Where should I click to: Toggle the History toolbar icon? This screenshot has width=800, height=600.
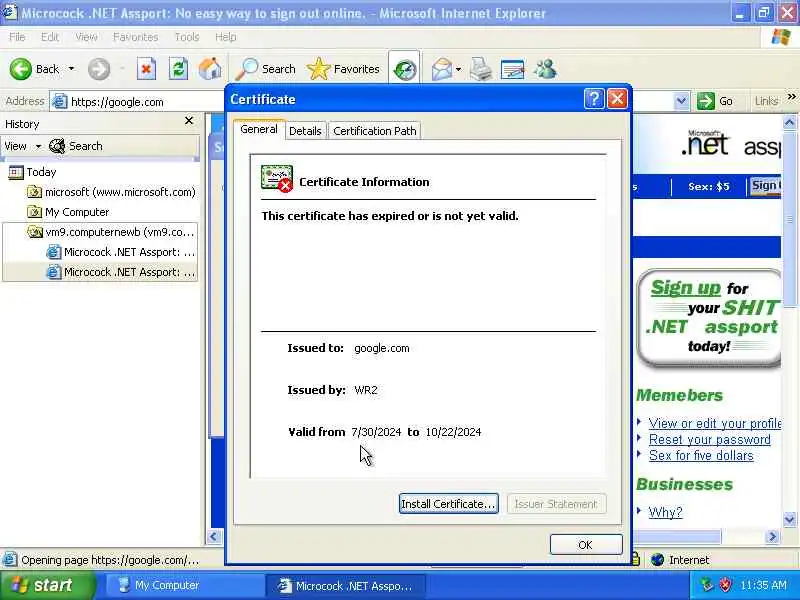pyautogui.click(x=405, y=69)
